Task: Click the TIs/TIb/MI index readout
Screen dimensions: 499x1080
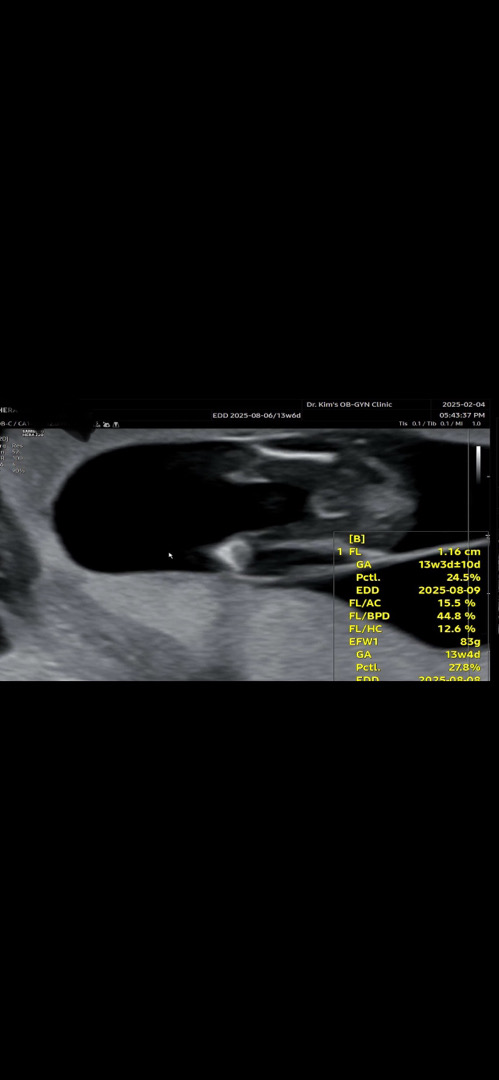Action: point(439,424)
